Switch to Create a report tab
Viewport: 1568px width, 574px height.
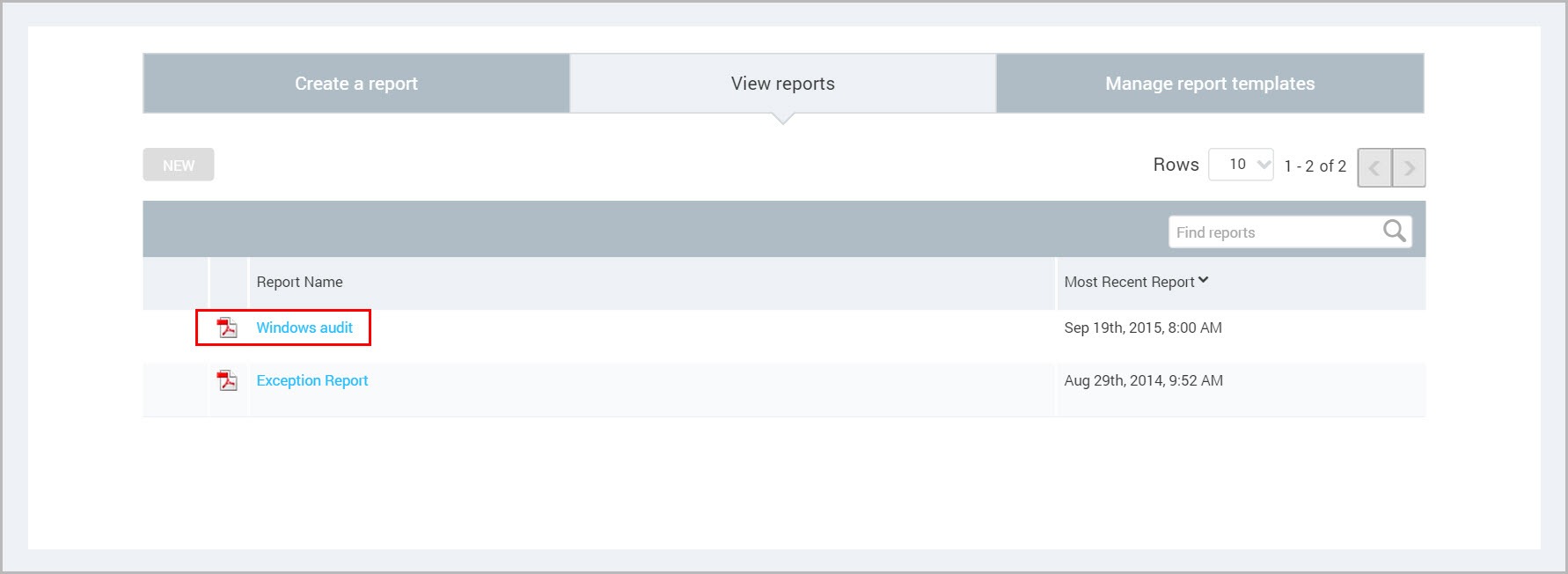tap(356, 84)
